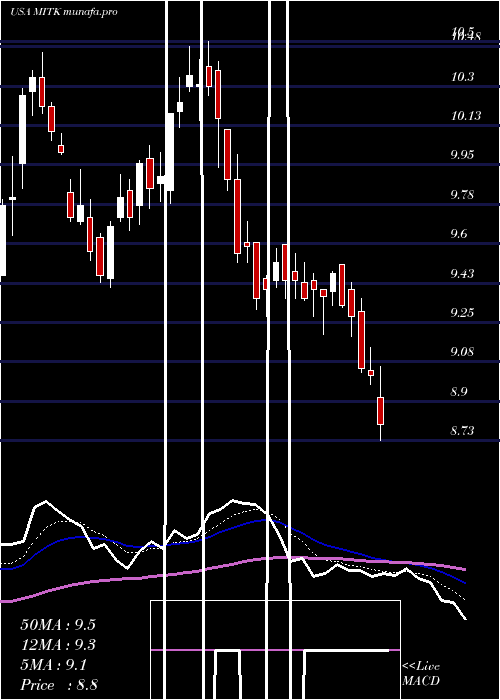Viewport: 500px width, 700px height.
Task: Click the 10.3 price axis label
Action: 462,77
